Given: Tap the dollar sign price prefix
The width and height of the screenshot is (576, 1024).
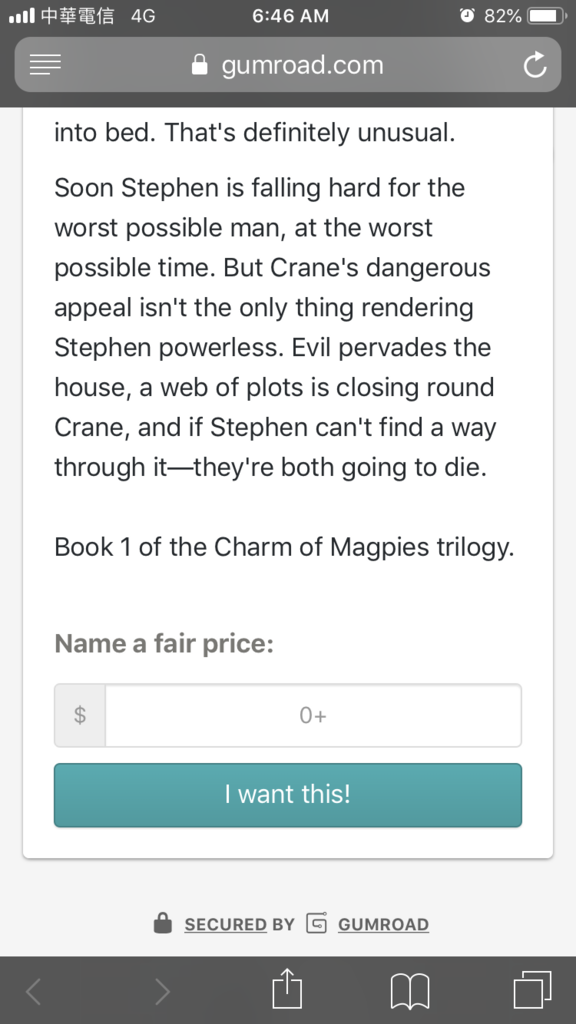Looking at the screenshot, I should [x=80, y=715].
